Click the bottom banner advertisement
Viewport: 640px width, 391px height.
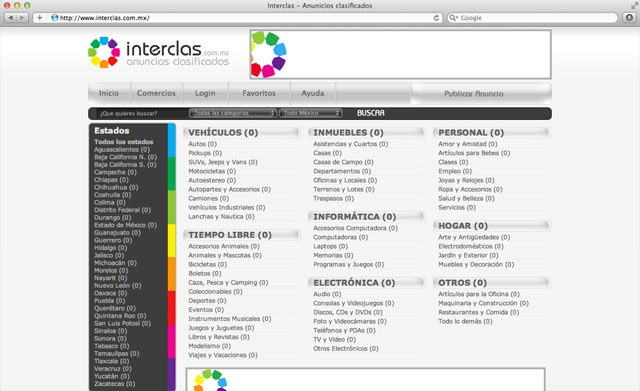click(x=365, y=380)
